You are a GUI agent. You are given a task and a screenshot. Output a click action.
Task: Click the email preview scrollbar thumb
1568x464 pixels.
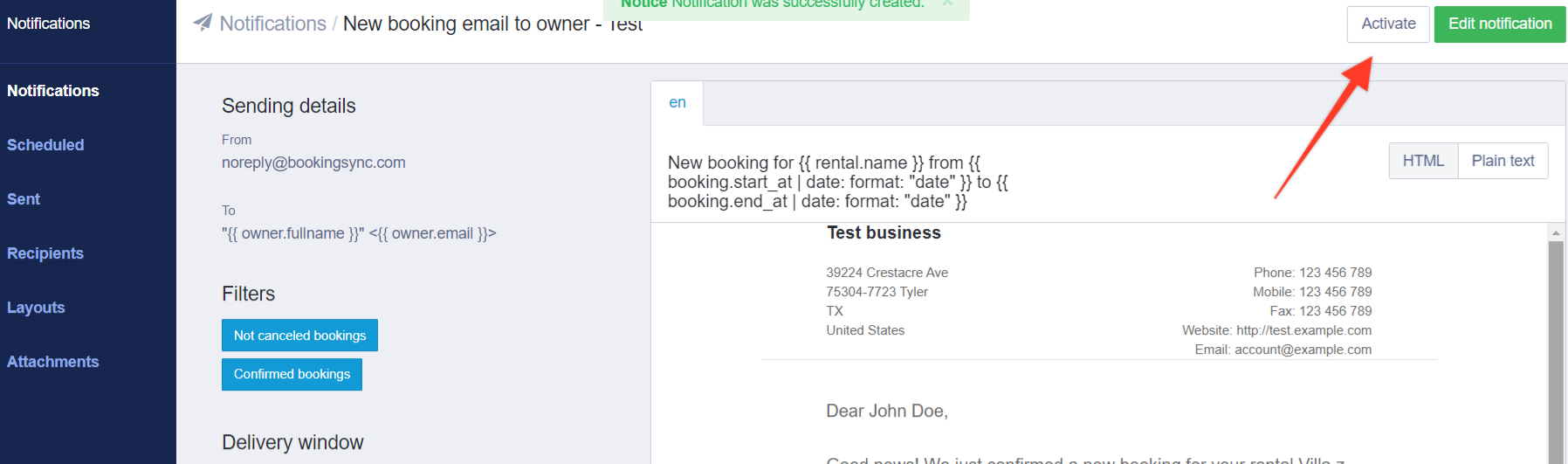click(1556, 350)
